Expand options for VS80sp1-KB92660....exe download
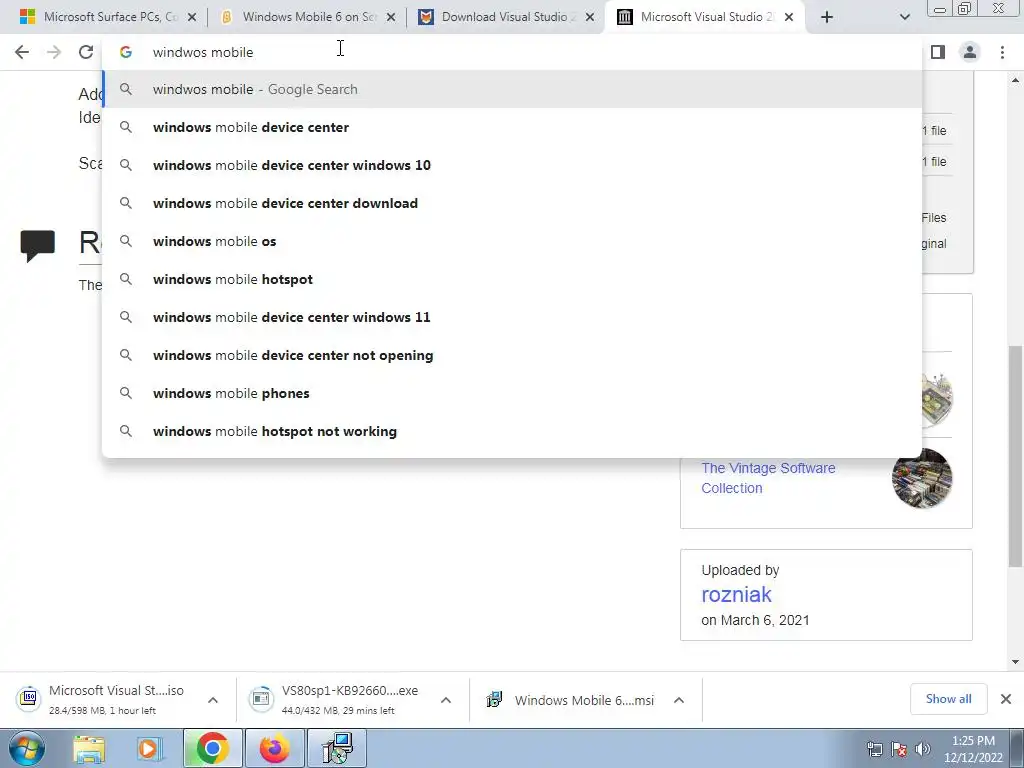The width and height of the screenshot is (1024, 768). (x=446, y=700)
